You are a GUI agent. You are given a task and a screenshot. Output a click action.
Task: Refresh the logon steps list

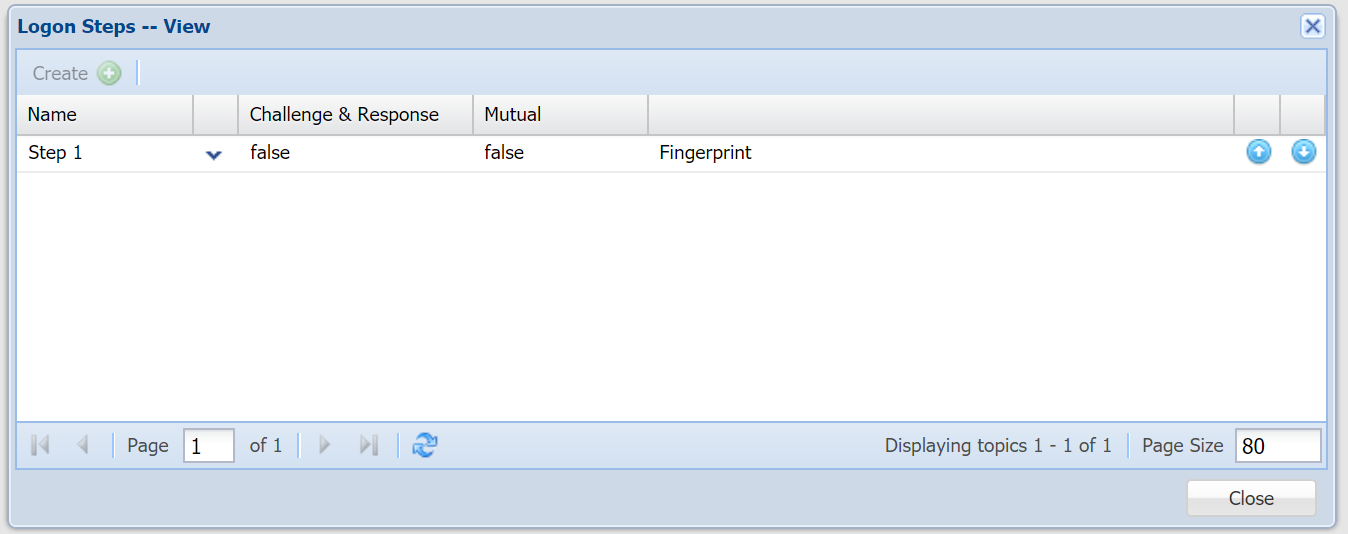click(425, 446)
